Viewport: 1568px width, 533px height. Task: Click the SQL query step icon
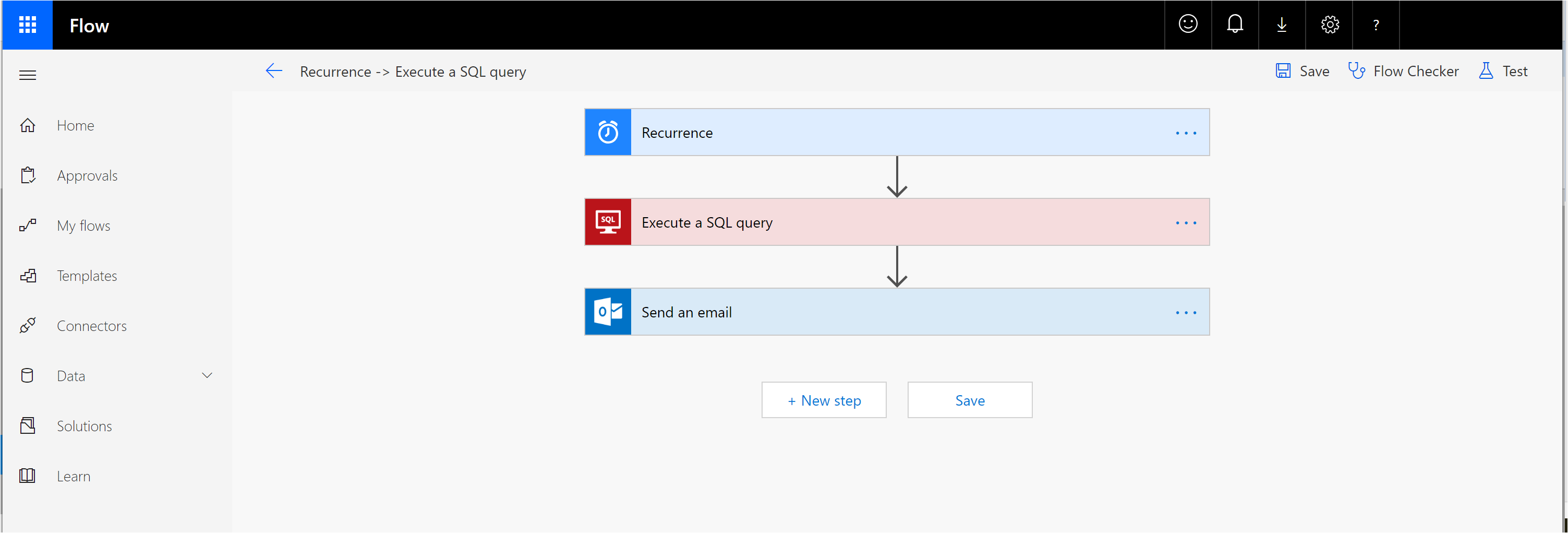click(x=608, y=222)
